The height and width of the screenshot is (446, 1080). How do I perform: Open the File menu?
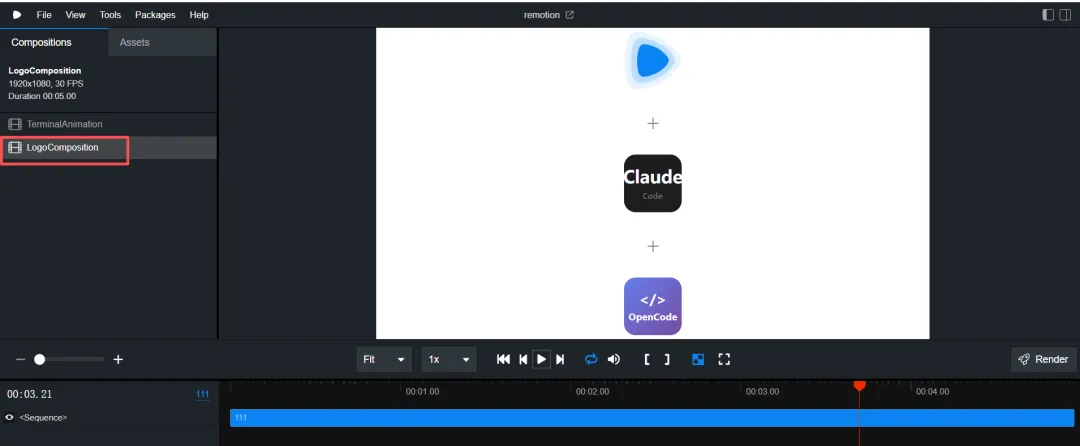(44, 14)
